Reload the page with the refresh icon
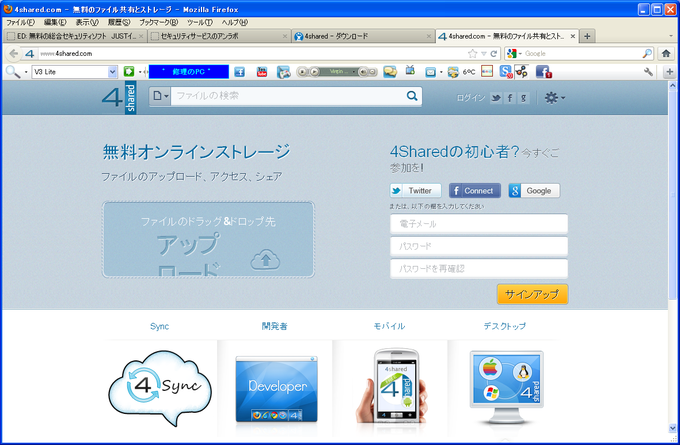The height and width of the screenshot is (445, 680). click(494, 53)
